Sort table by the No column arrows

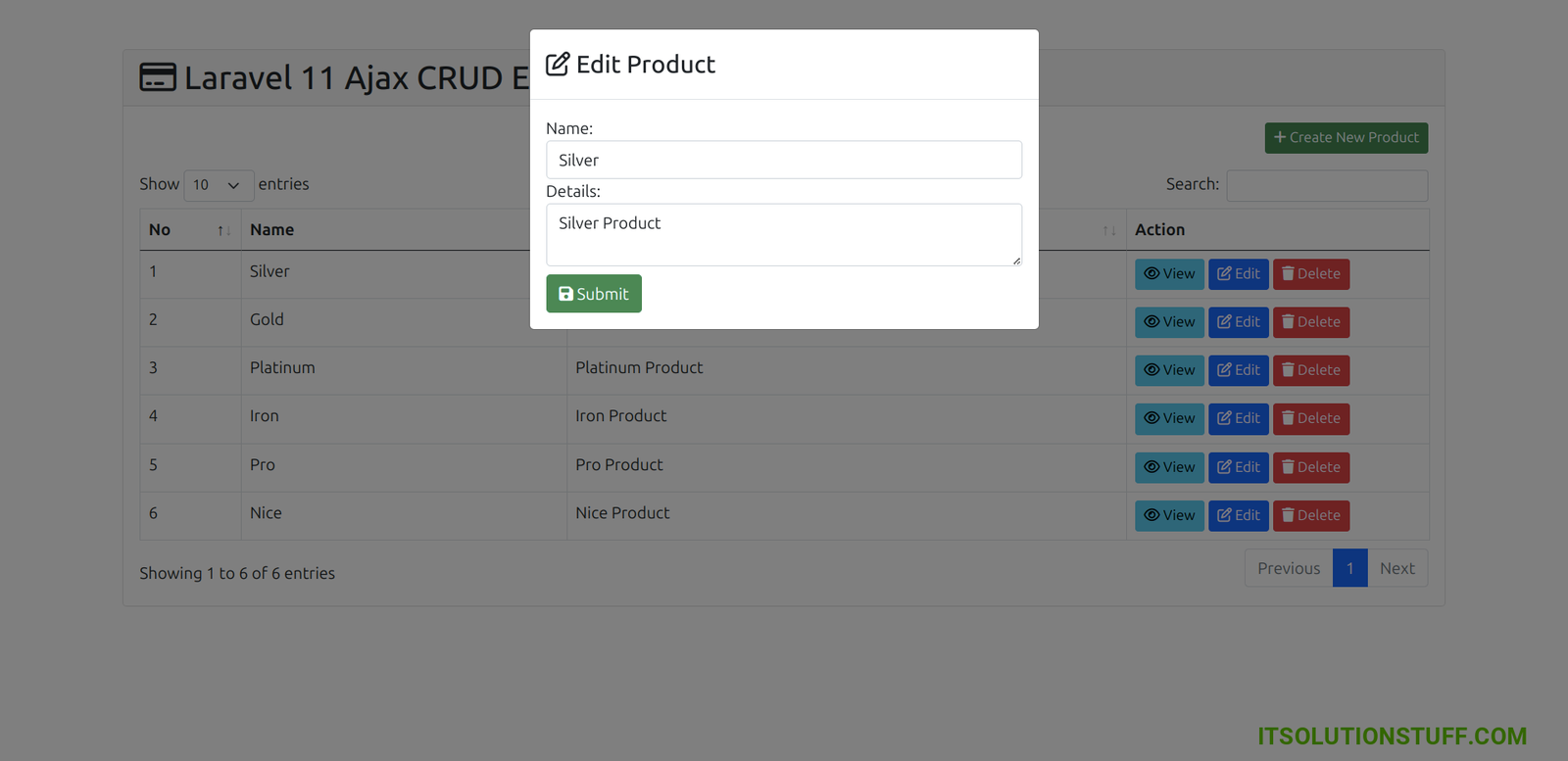223,230
